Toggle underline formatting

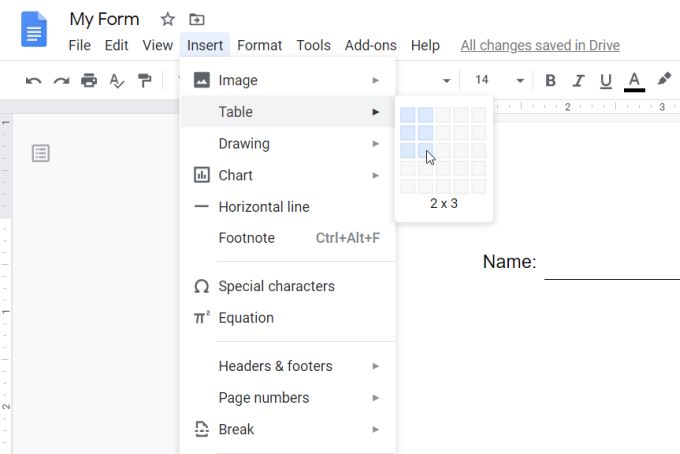[606, 80]
